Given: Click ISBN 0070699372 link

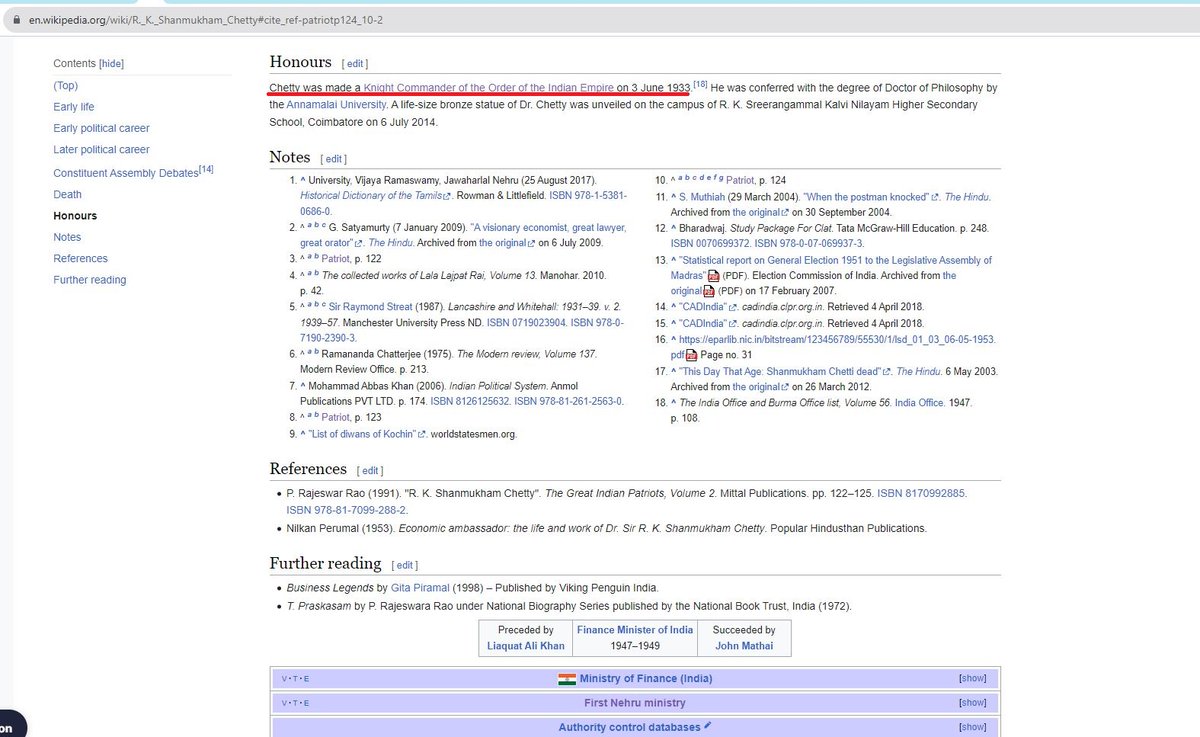Looking at the screenshot, I should pos(712,243).
